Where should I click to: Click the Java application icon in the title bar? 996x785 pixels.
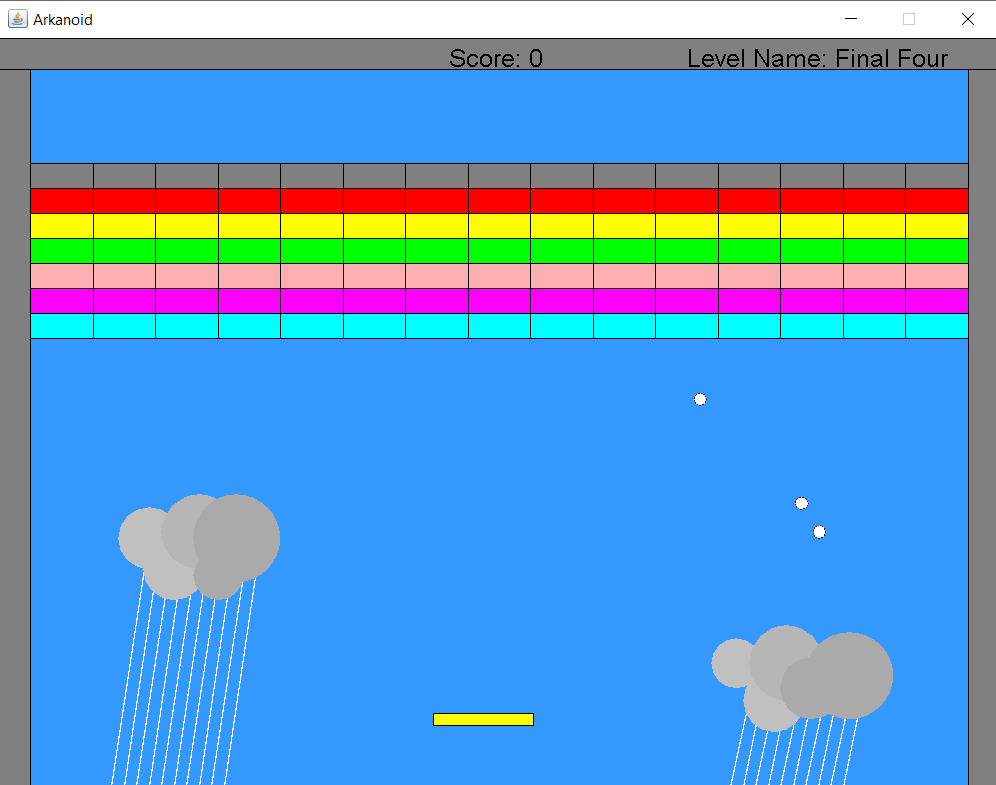(16, 19)
